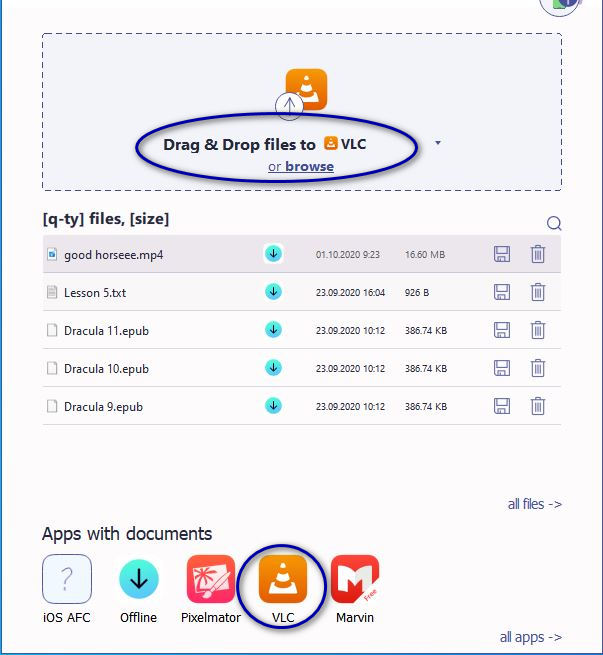The image size is (603, 655).
Task: Click the download arrow for Dracula 11.epub
Action: click(x=274, y=330)
